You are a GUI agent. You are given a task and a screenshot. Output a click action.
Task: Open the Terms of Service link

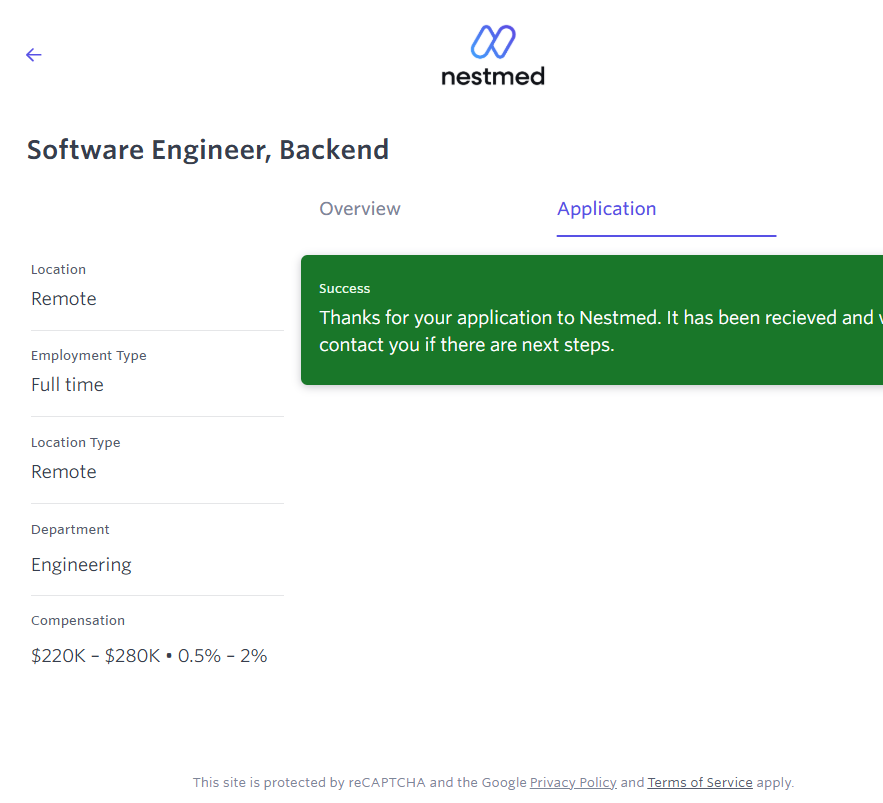[700, 783]
